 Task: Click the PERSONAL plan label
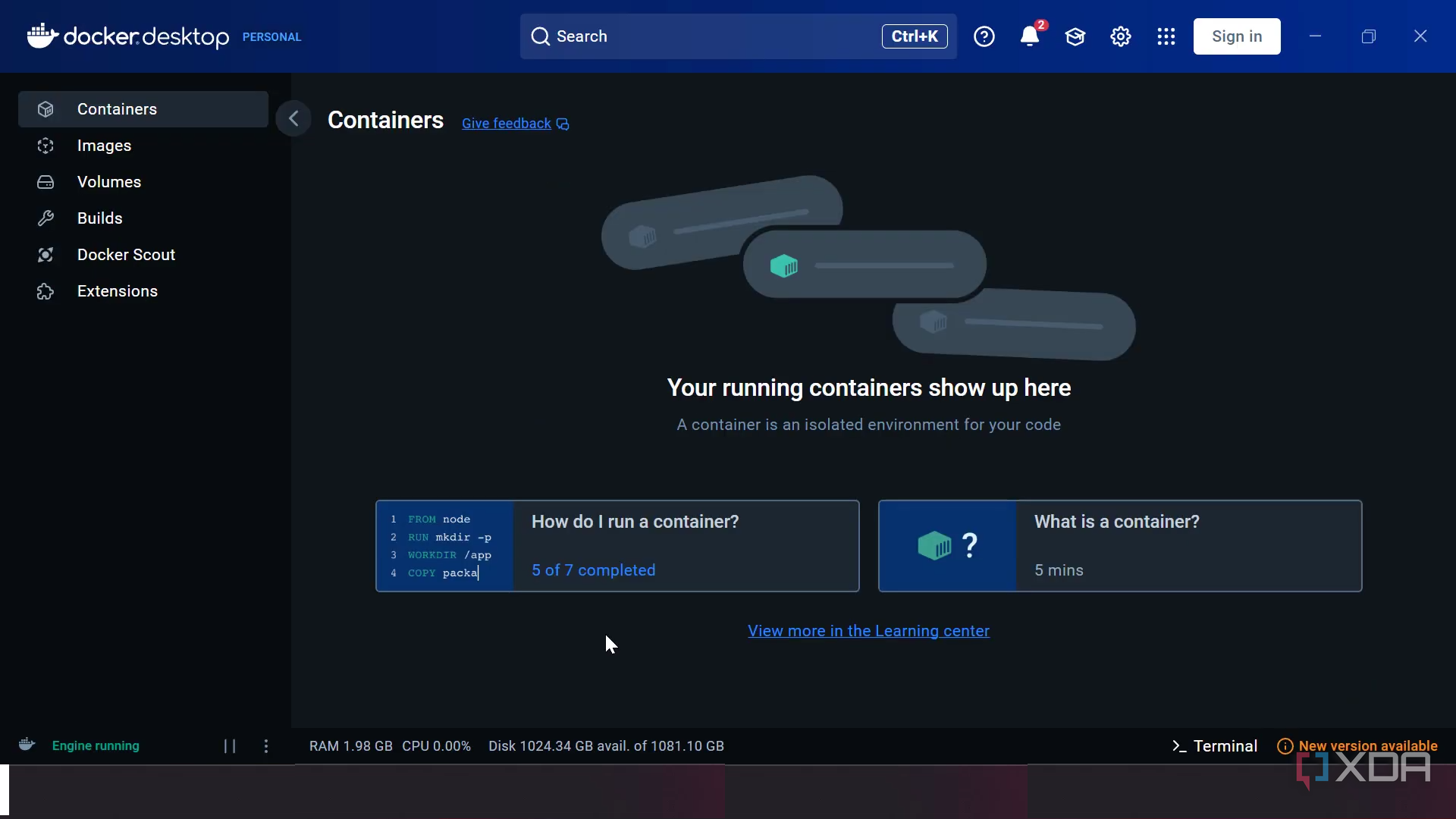tap(271, 37)
